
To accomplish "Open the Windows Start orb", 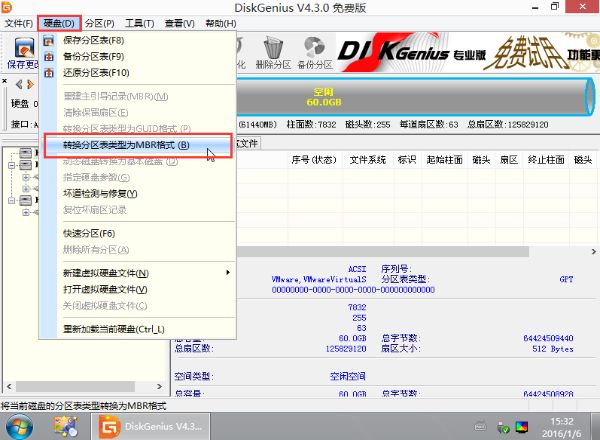I will click(19, 427).
